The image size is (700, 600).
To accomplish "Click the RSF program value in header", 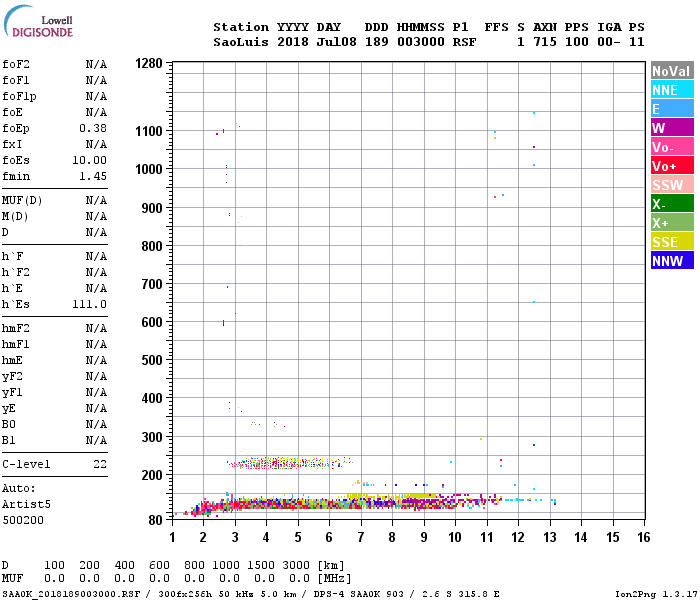I will click(464, 42).
